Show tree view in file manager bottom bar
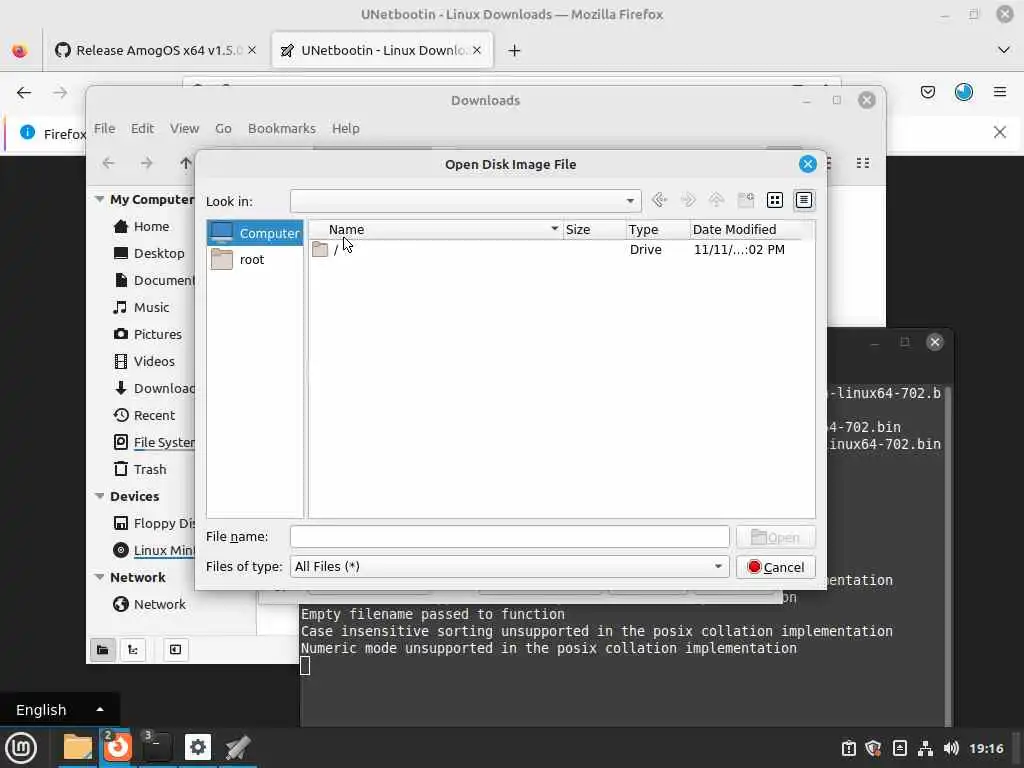Viewport: 1024px width, 768px height. coord(133,649)
